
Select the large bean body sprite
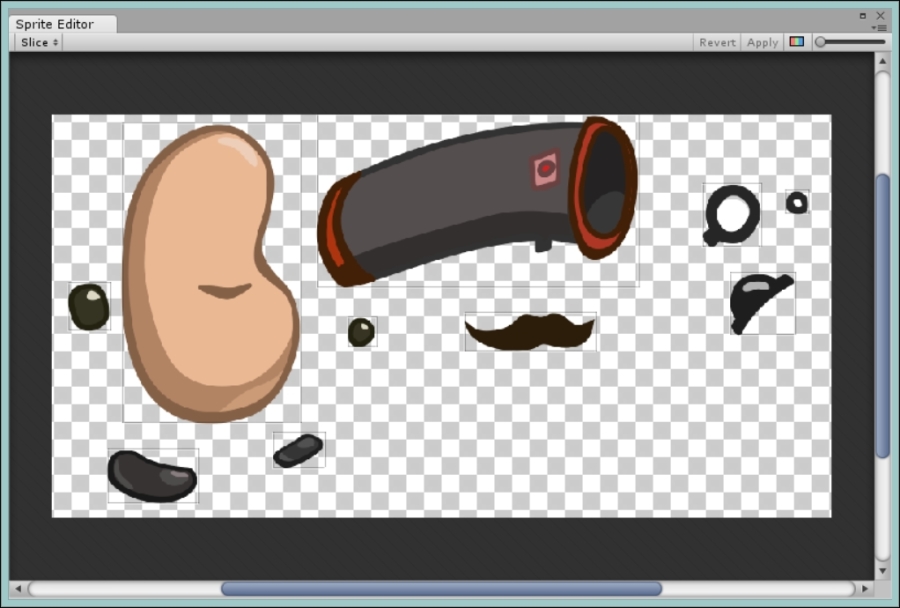(212, 272)
